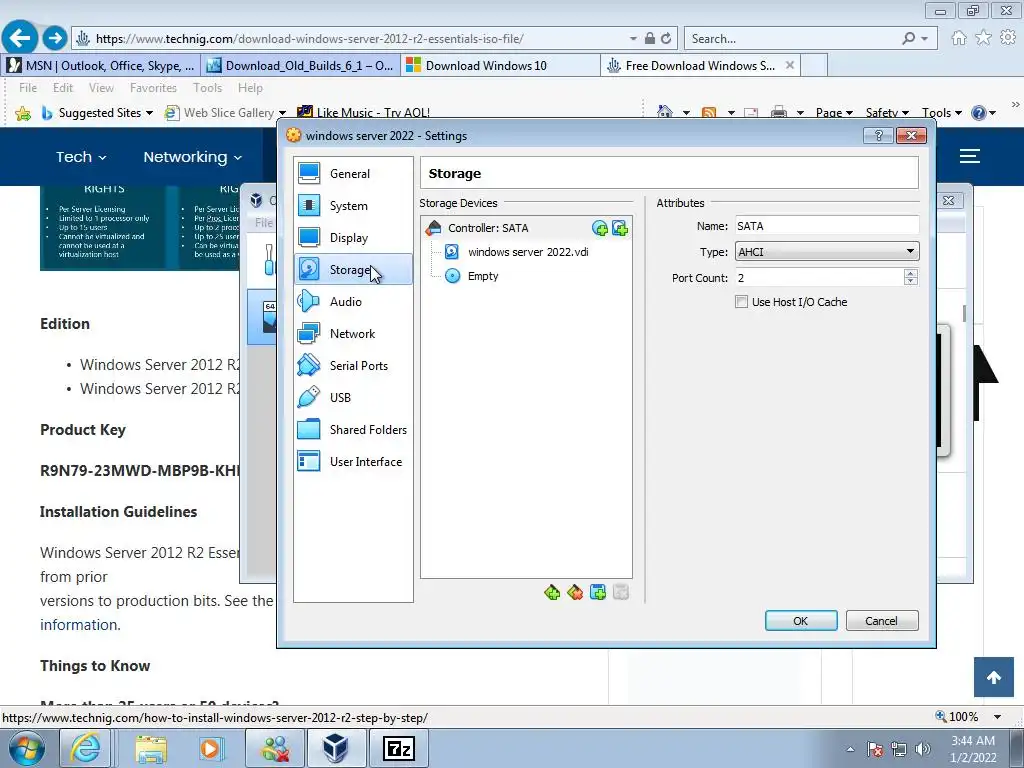Switch to MSN Outlook tab
Viewport: 1024px width, 768px height.
[101, 65]
